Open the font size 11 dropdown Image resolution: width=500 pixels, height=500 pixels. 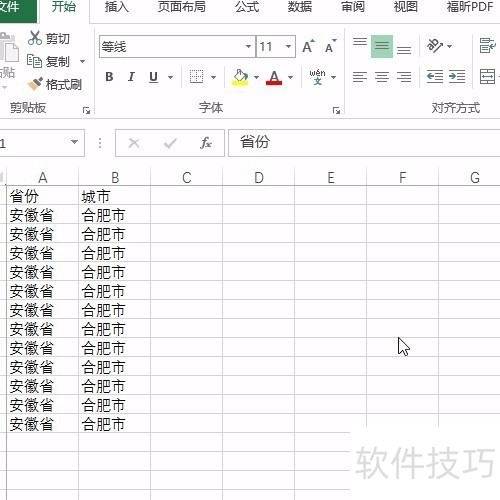click(x=288, y=46)
